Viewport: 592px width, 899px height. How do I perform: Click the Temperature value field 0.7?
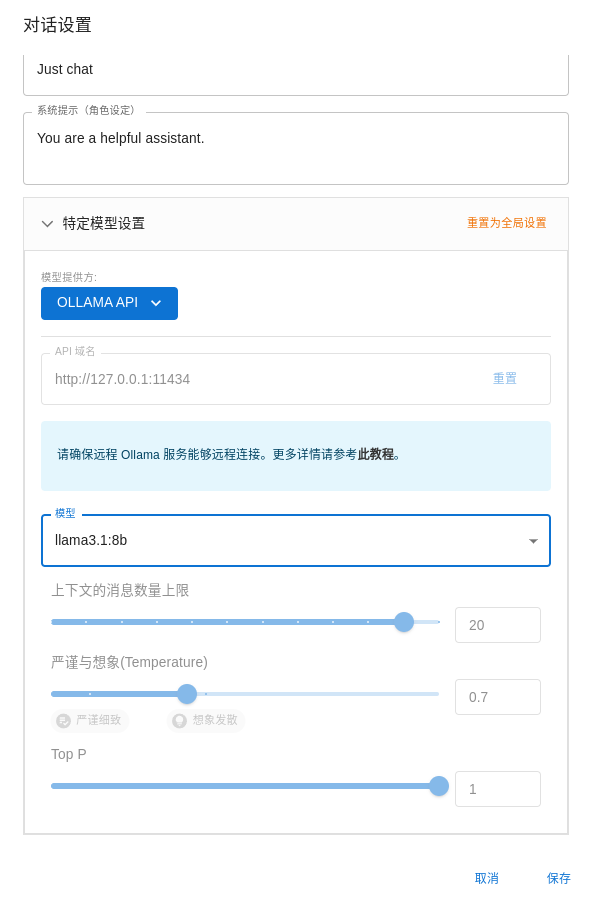coord(497,697)
